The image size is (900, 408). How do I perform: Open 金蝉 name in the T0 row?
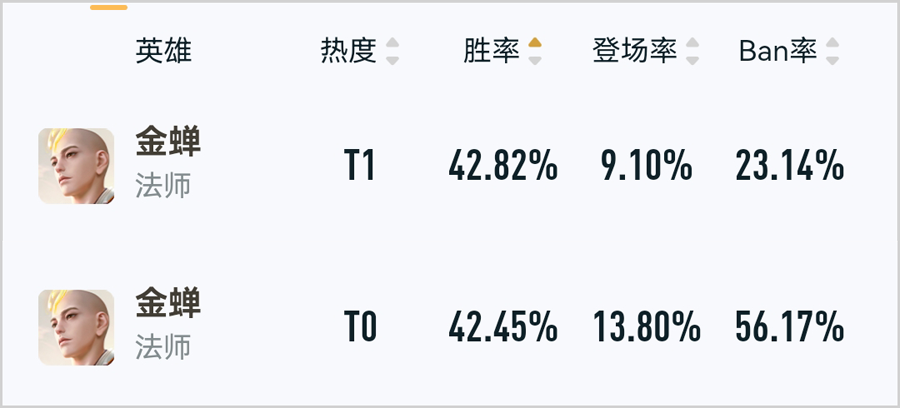point(168,303)
